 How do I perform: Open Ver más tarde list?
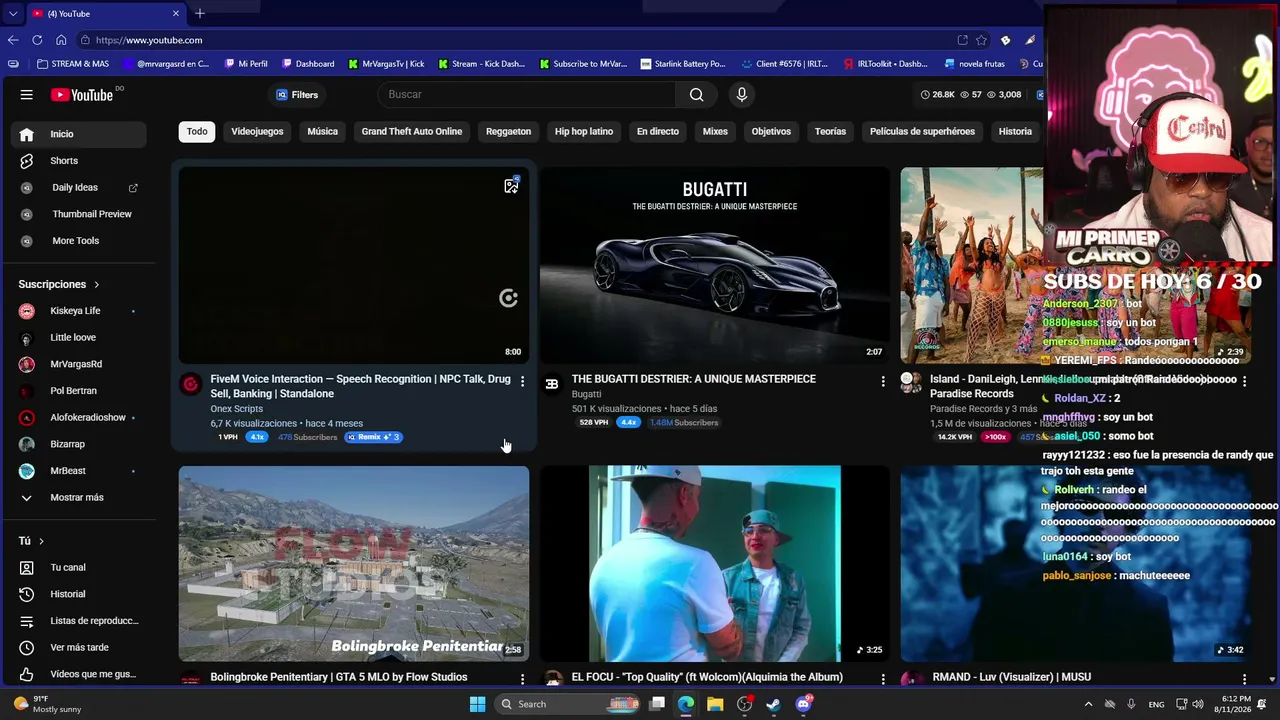click(x=79, y=648)
